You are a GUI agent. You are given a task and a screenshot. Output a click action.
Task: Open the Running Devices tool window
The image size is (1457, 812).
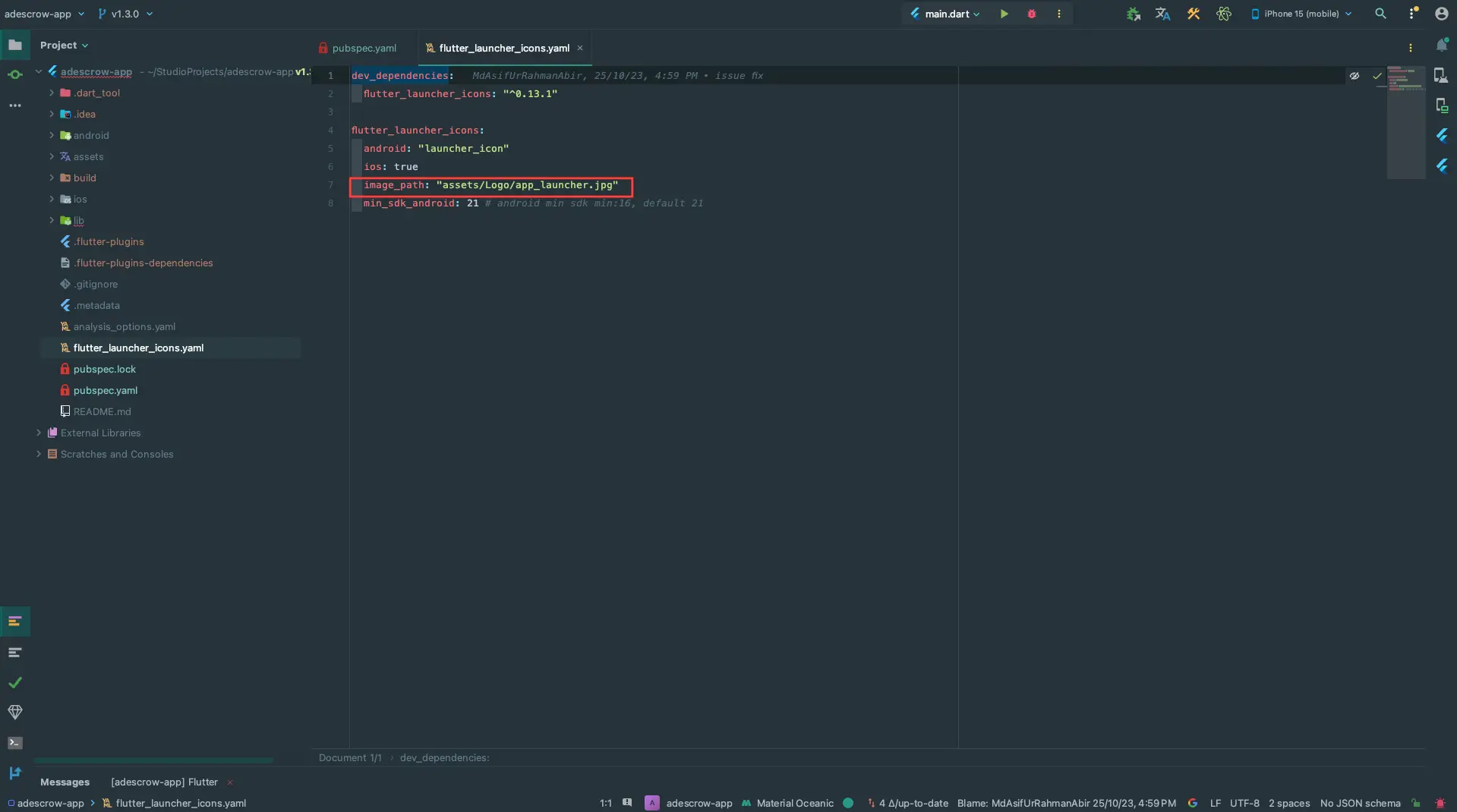point(1441,105)
